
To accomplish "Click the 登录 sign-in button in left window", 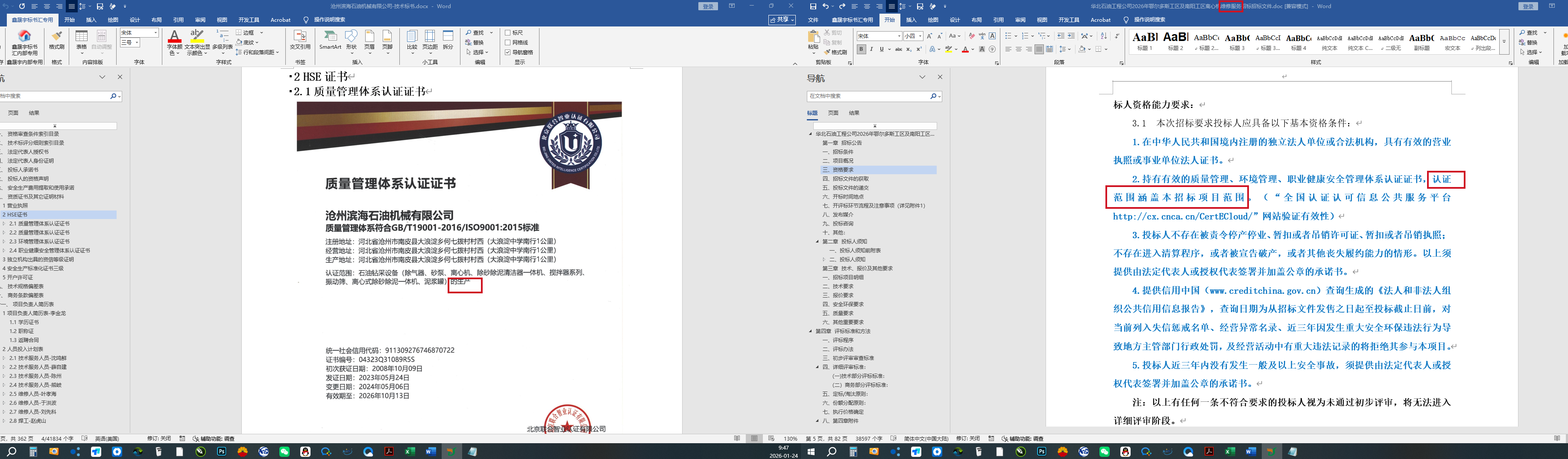I will (x=708, y=6).
